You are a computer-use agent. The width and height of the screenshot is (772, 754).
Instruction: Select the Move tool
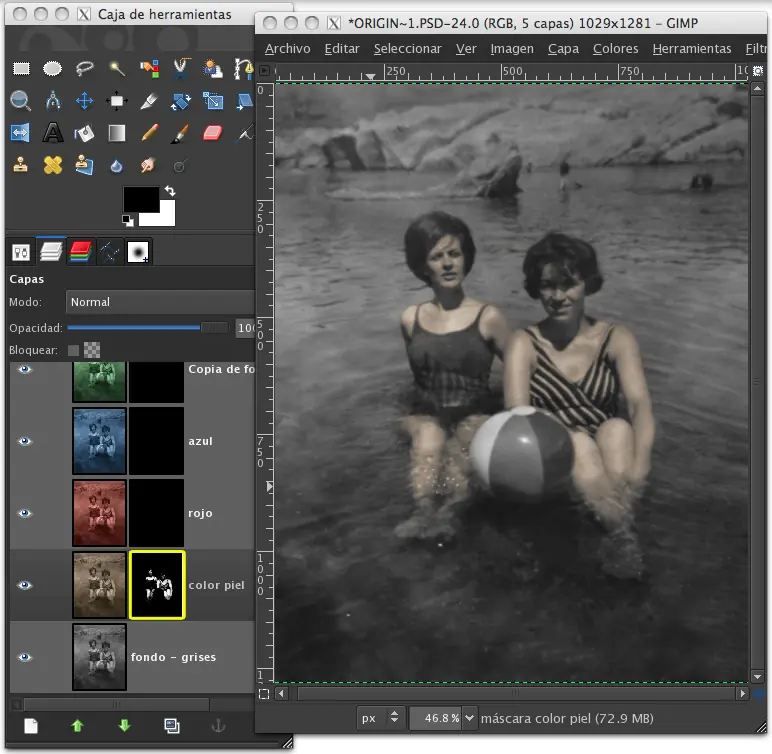coord(85,101)
